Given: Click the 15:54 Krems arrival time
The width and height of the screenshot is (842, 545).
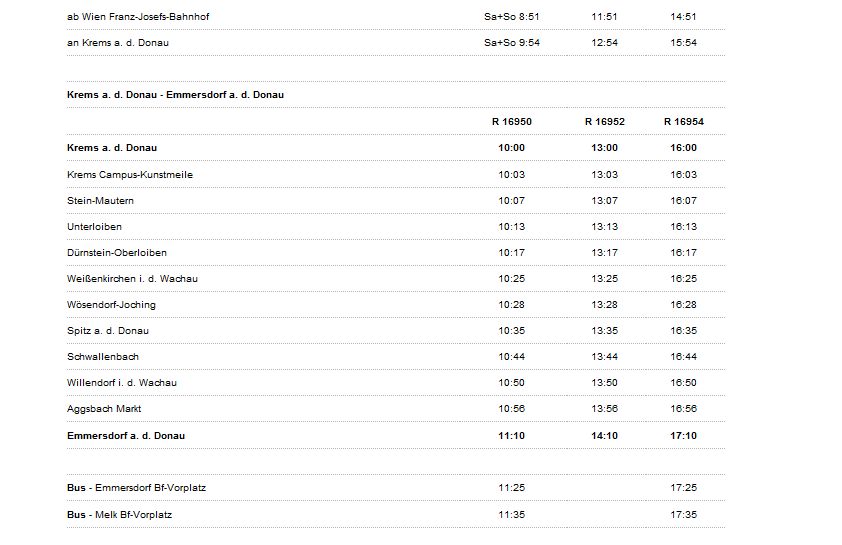Looking at the screenshot, I should pos(684,43).
